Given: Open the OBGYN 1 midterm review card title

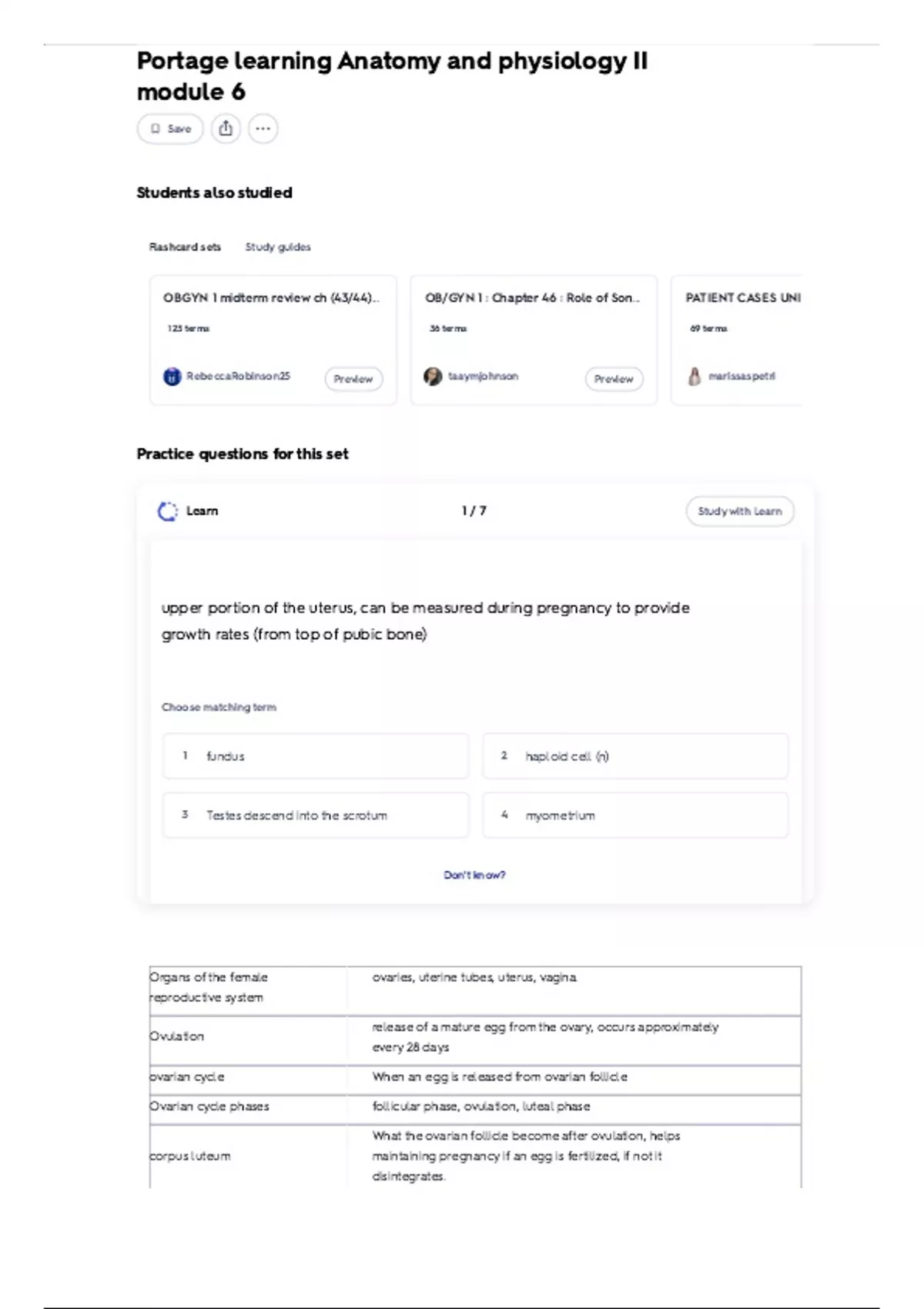Looking at the screenshot, I should [271, 298].
